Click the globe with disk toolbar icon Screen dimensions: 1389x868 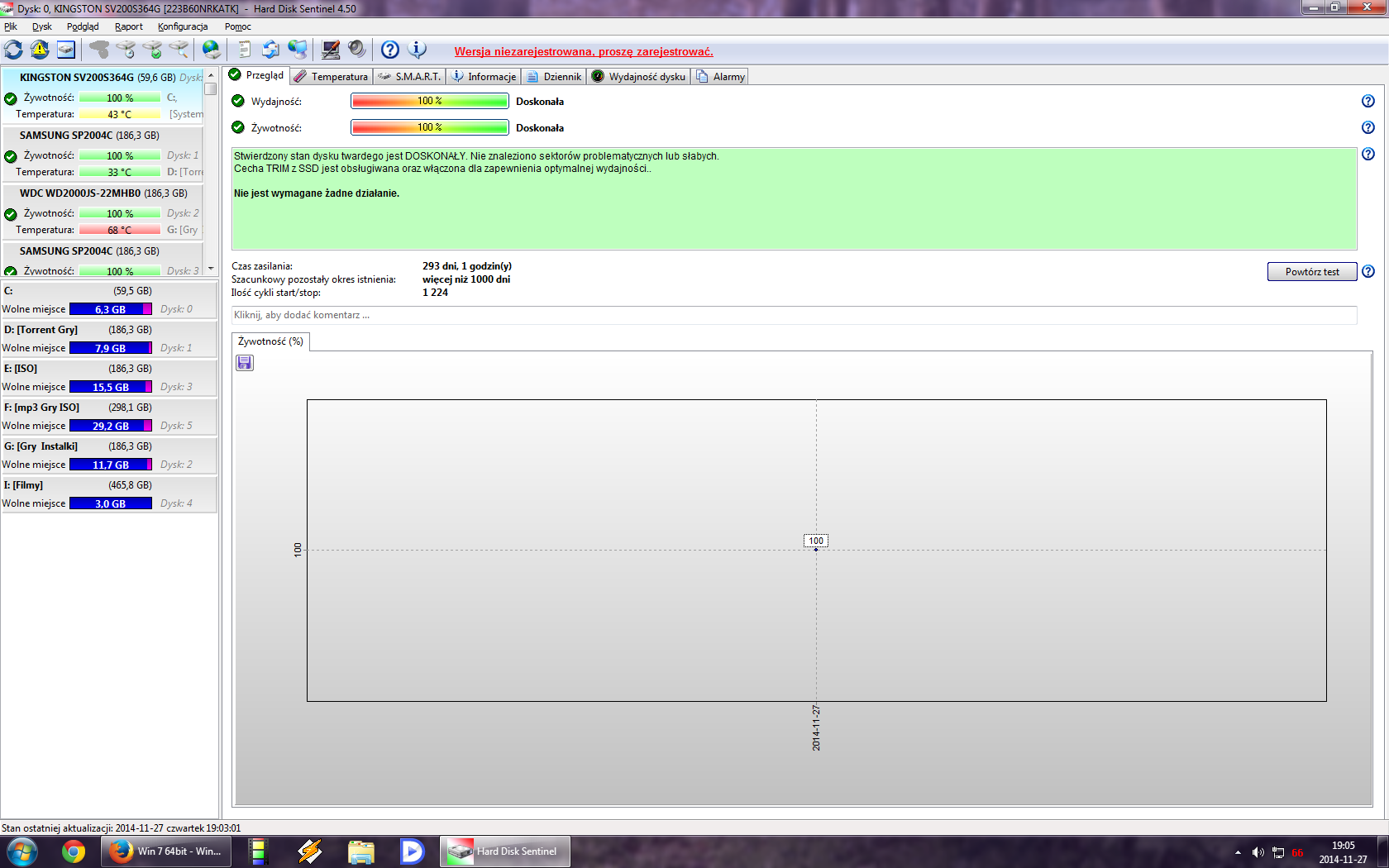212,50
